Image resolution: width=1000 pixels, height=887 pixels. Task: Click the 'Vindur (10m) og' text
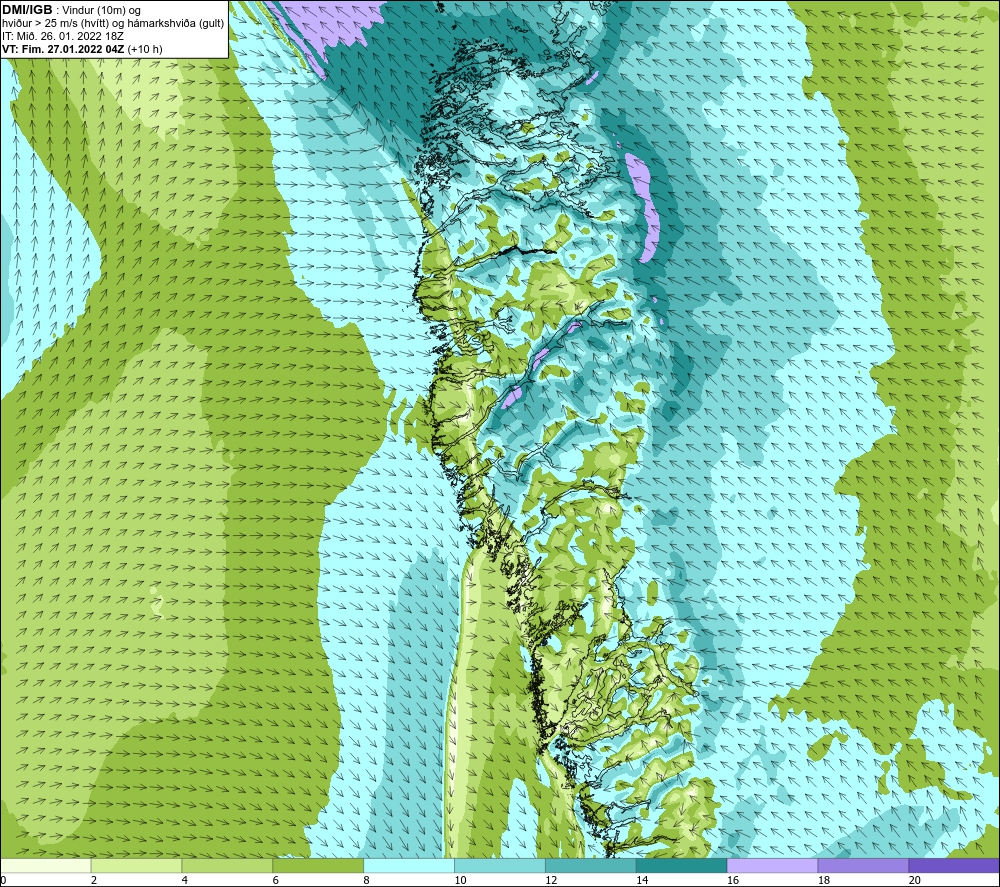tap(101, 10)
